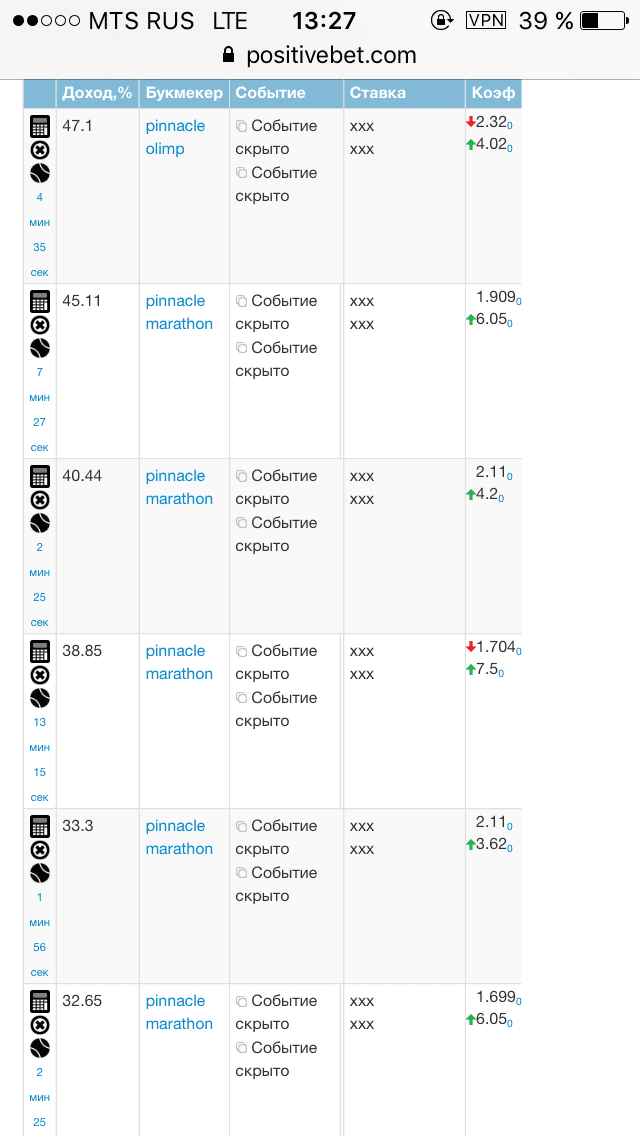Open calculator icon for 38.85 row
The width and height of the screenshot is (640, 1136).
pyautogui.click(x=40, y=651)
